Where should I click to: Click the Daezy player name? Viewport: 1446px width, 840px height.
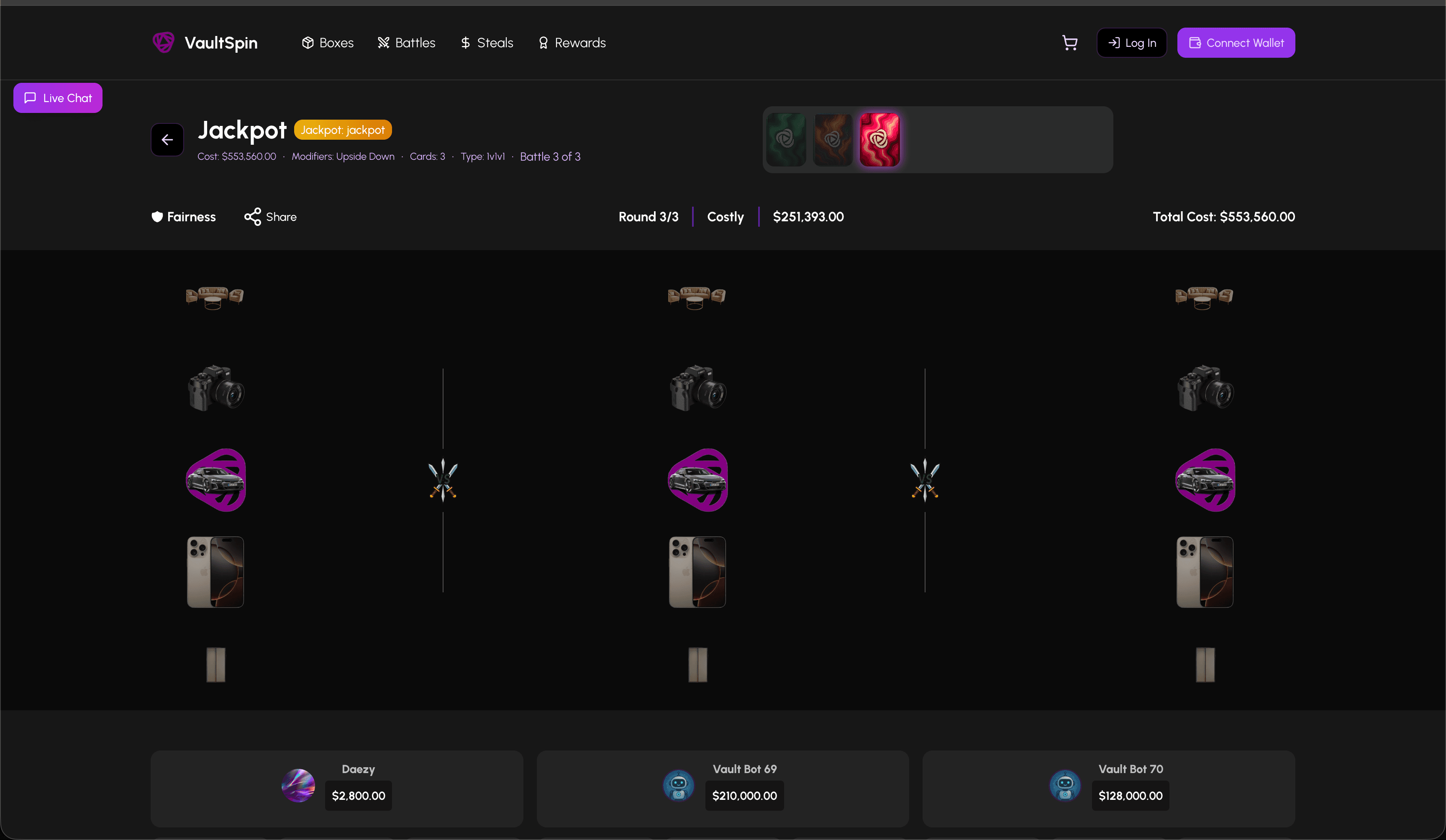[x=359, y=769]
